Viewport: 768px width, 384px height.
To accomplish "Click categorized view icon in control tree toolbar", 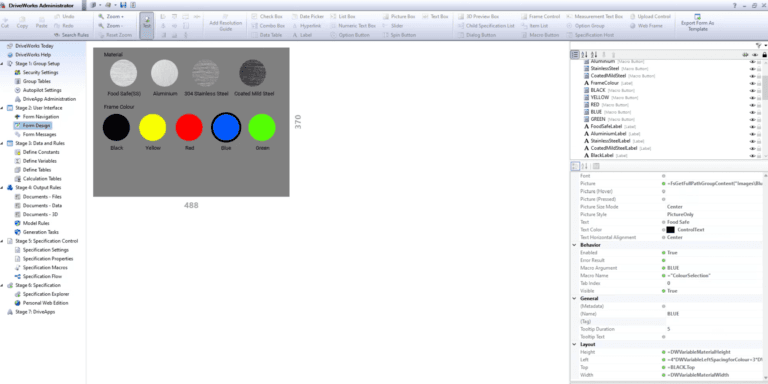I will coord(575,55).
